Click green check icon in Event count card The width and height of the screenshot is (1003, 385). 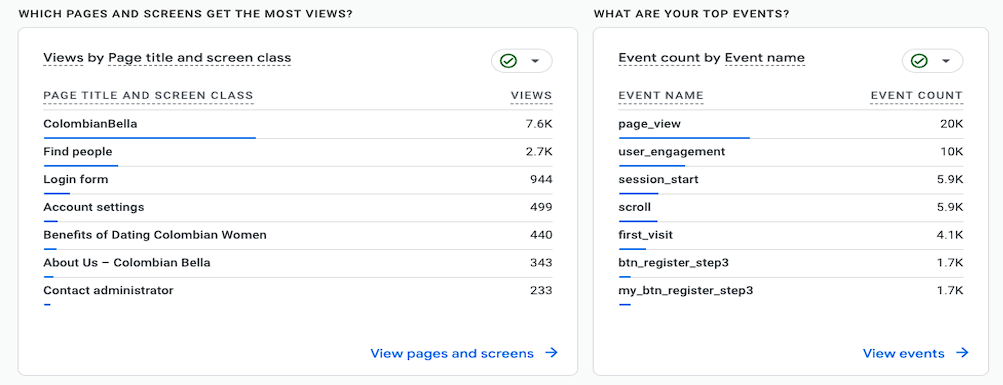coord(919,61)
